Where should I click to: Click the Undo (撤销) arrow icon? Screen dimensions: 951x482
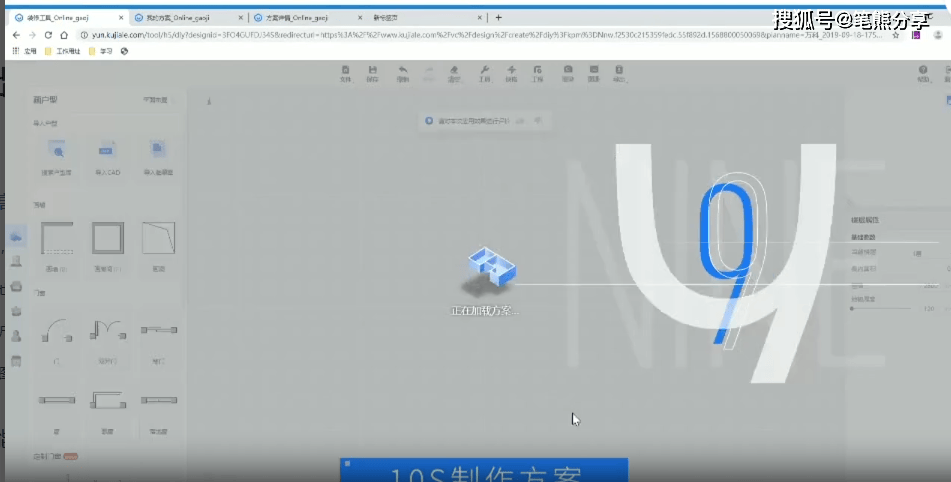point(402,71)
